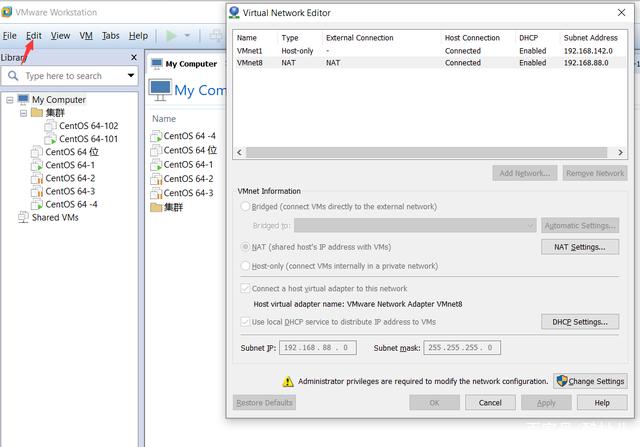This screenshot has width=640, height=447.
Task: Click the search magnifier icon in Library
Action: point(13,76)
